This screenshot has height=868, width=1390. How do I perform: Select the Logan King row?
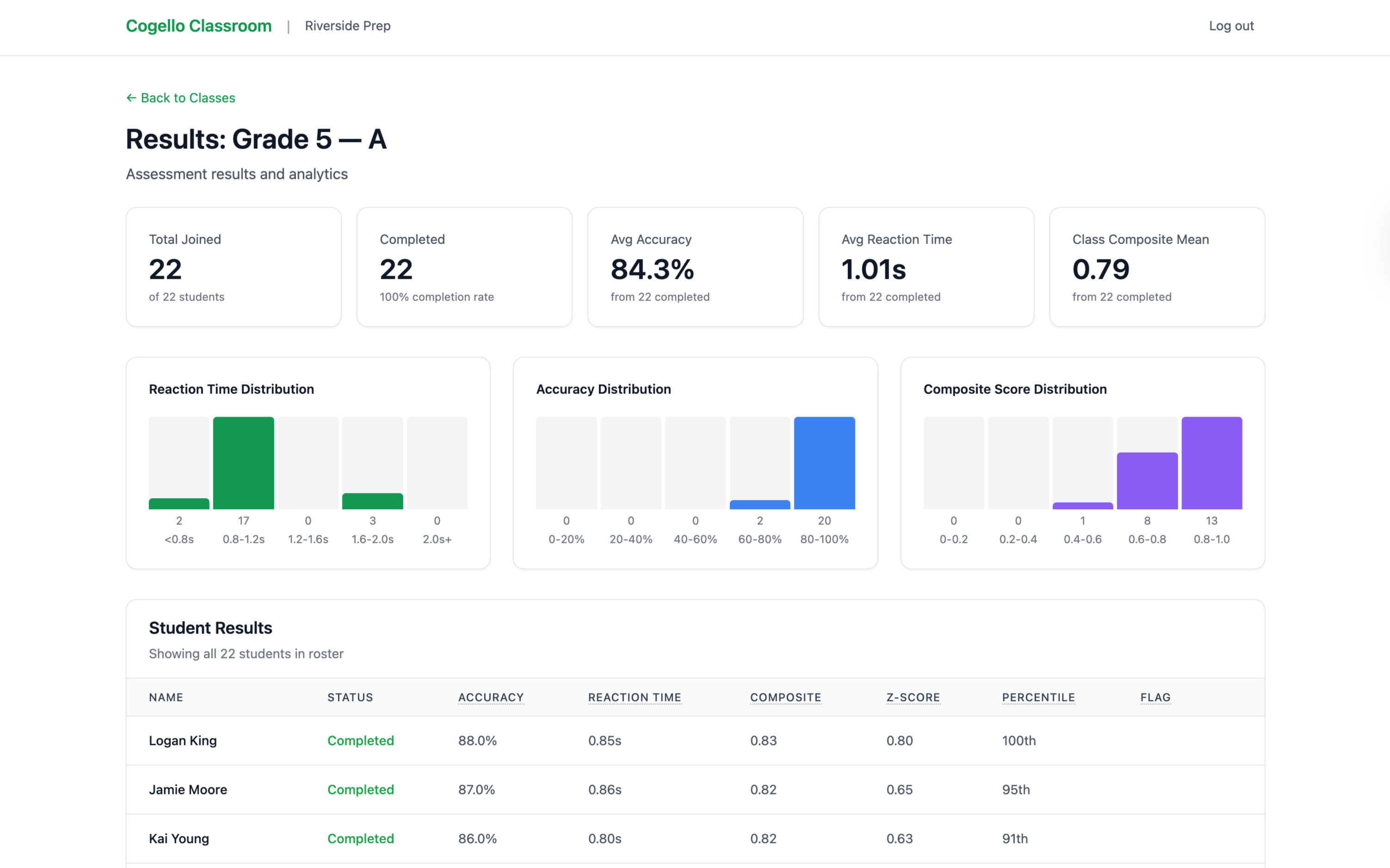pyautogui.click(x=183, y=740)
